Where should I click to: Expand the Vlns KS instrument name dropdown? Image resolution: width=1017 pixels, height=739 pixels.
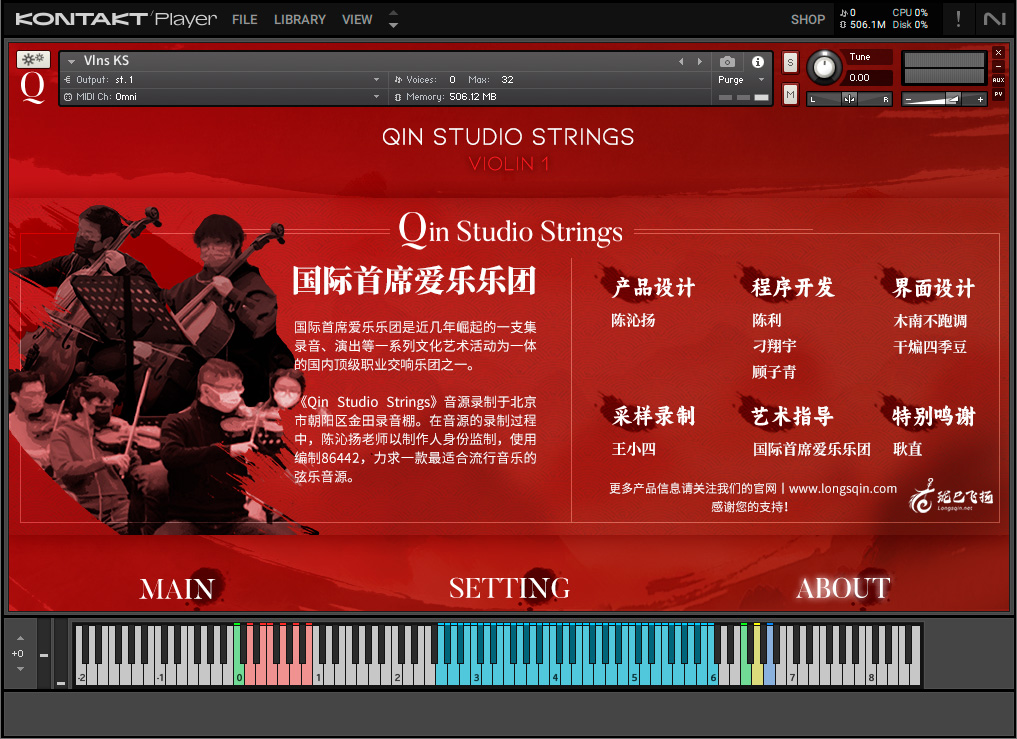point(71,62)
